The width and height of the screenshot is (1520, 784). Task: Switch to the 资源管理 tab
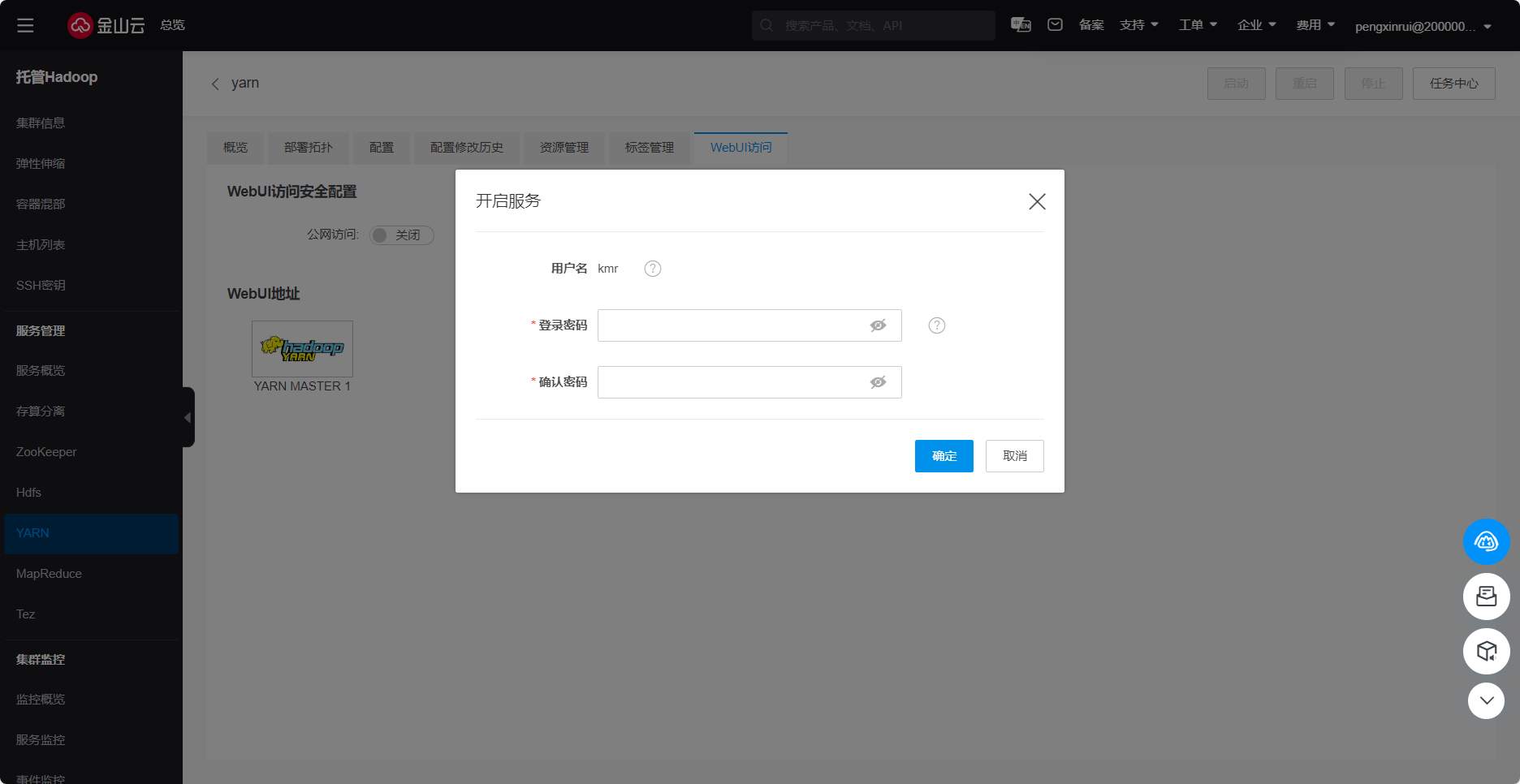(x=564, y=148)
